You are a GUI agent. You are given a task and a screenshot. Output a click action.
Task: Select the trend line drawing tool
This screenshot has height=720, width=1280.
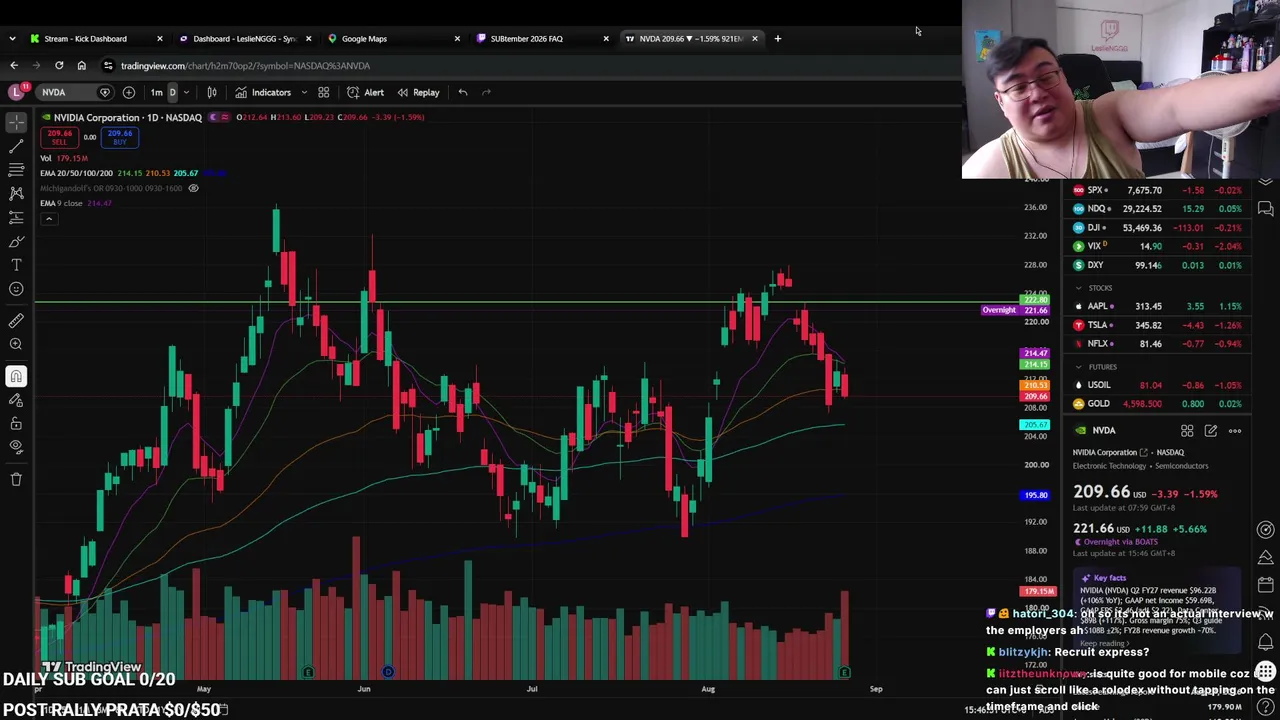point(16,146)
